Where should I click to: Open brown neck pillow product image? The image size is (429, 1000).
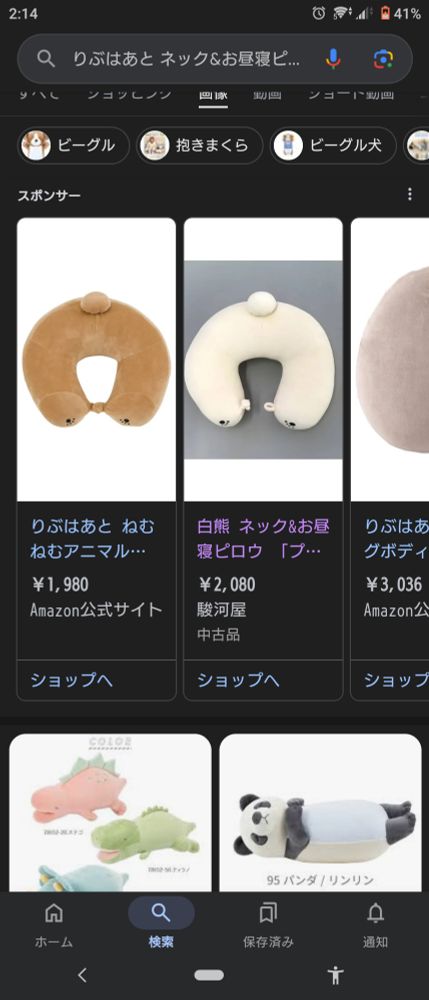click(x=96, y=360)
